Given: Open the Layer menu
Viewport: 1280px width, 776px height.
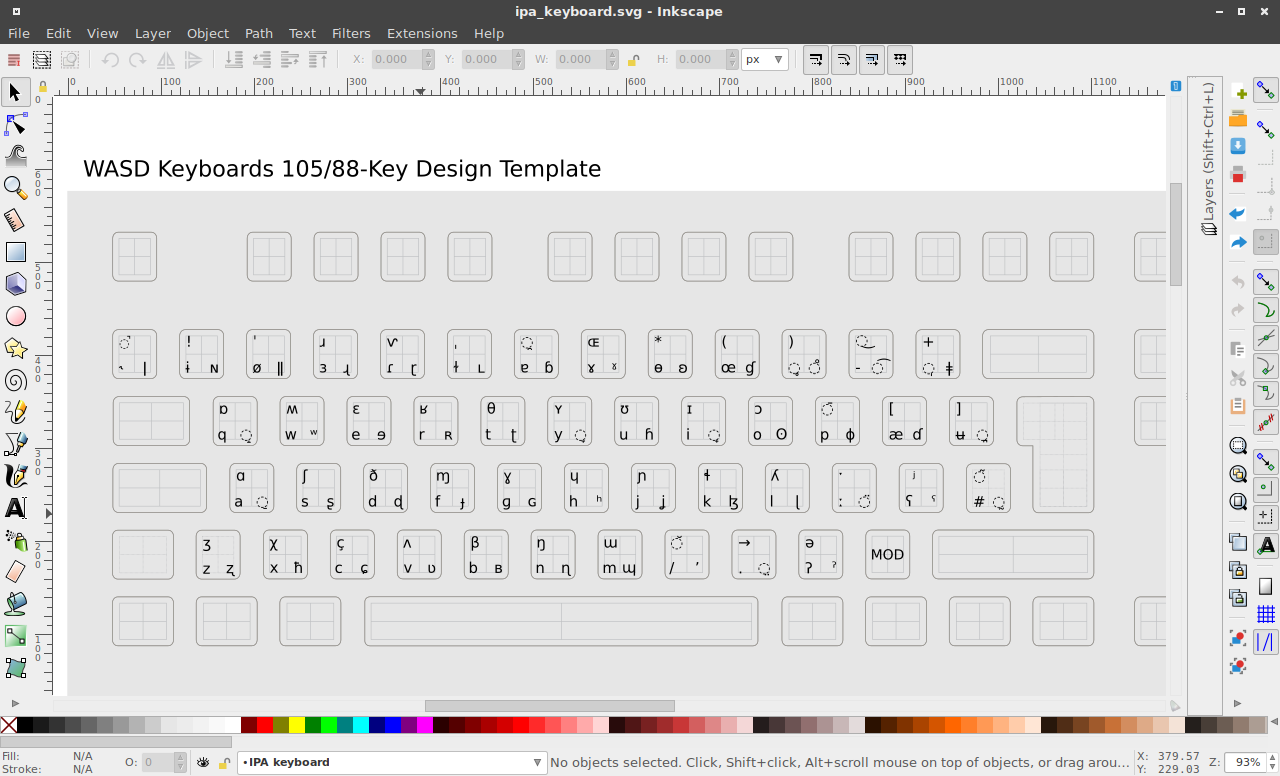Looking at the screenshot, I should point(153,33).
